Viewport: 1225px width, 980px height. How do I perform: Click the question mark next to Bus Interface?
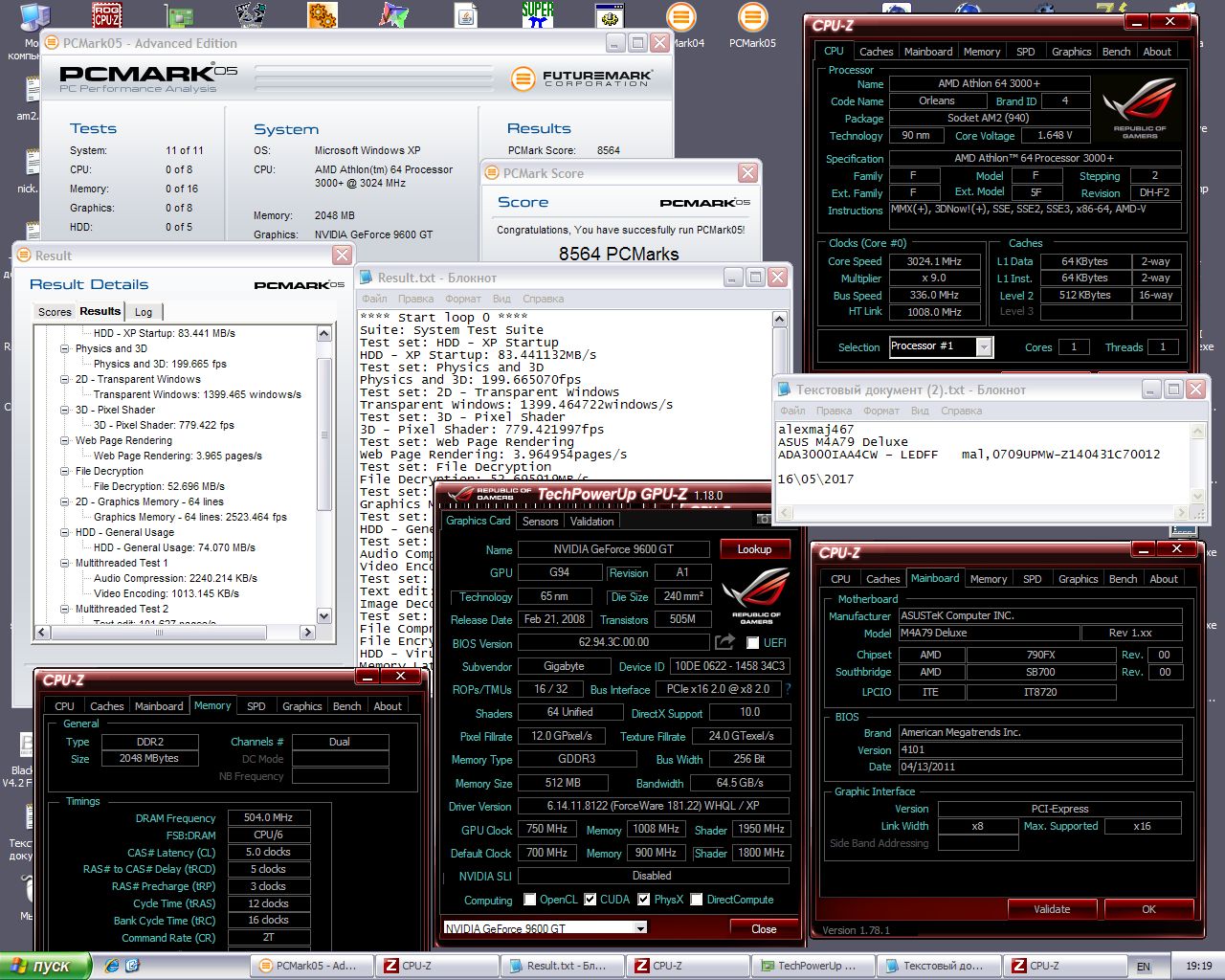788,689
